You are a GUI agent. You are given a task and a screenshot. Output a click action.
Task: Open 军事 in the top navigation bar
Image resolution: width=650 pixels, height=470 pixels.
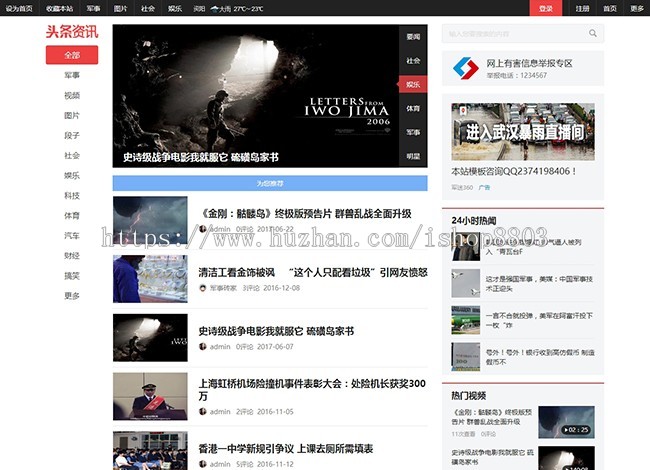click(93, 8)
